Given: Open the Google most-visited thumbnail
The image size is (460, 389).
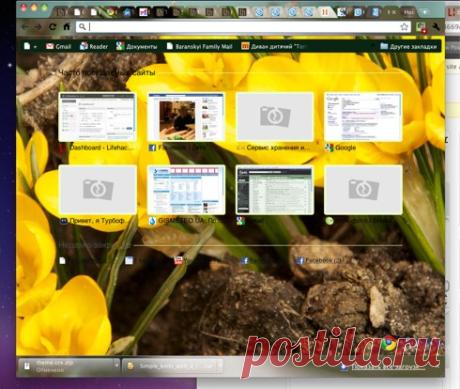Looking at the screenshot, I should coord(363,117).
